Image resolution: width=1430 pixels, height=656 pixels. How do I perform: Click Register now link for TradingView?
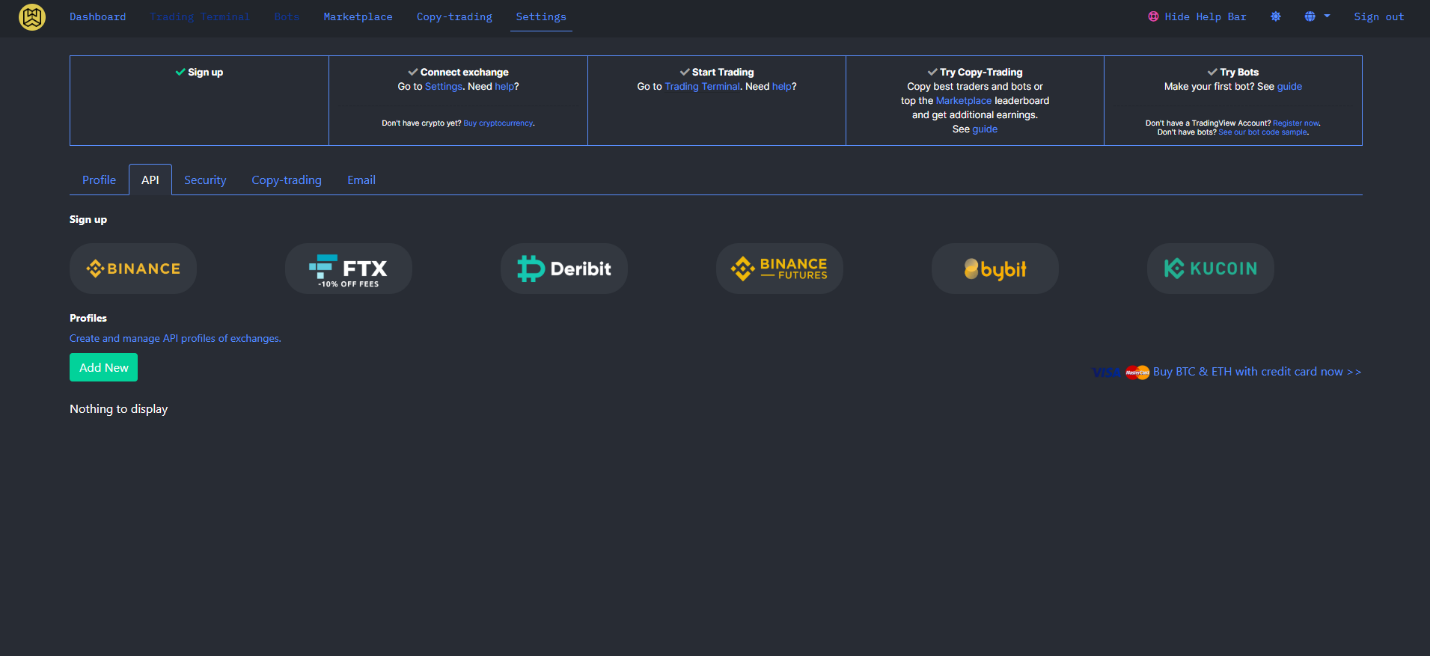tap(1296, 123)
